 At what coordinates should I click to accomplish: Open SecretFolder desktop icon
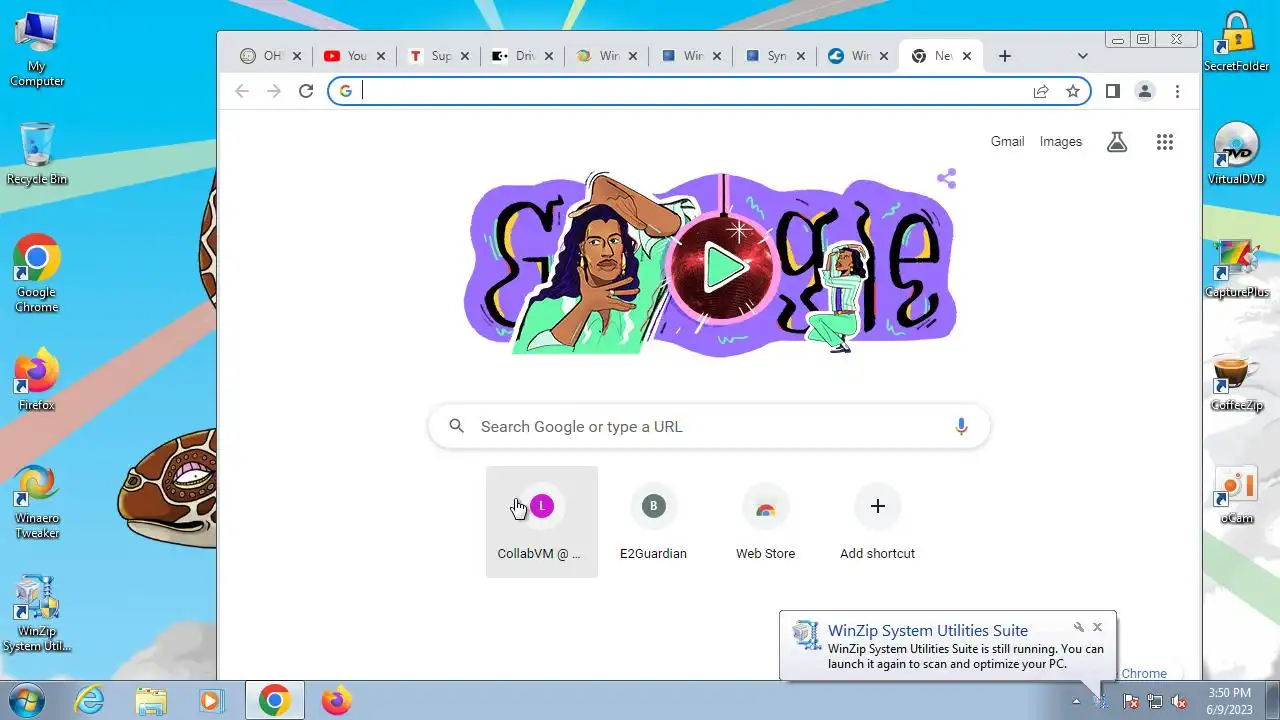1237,42
